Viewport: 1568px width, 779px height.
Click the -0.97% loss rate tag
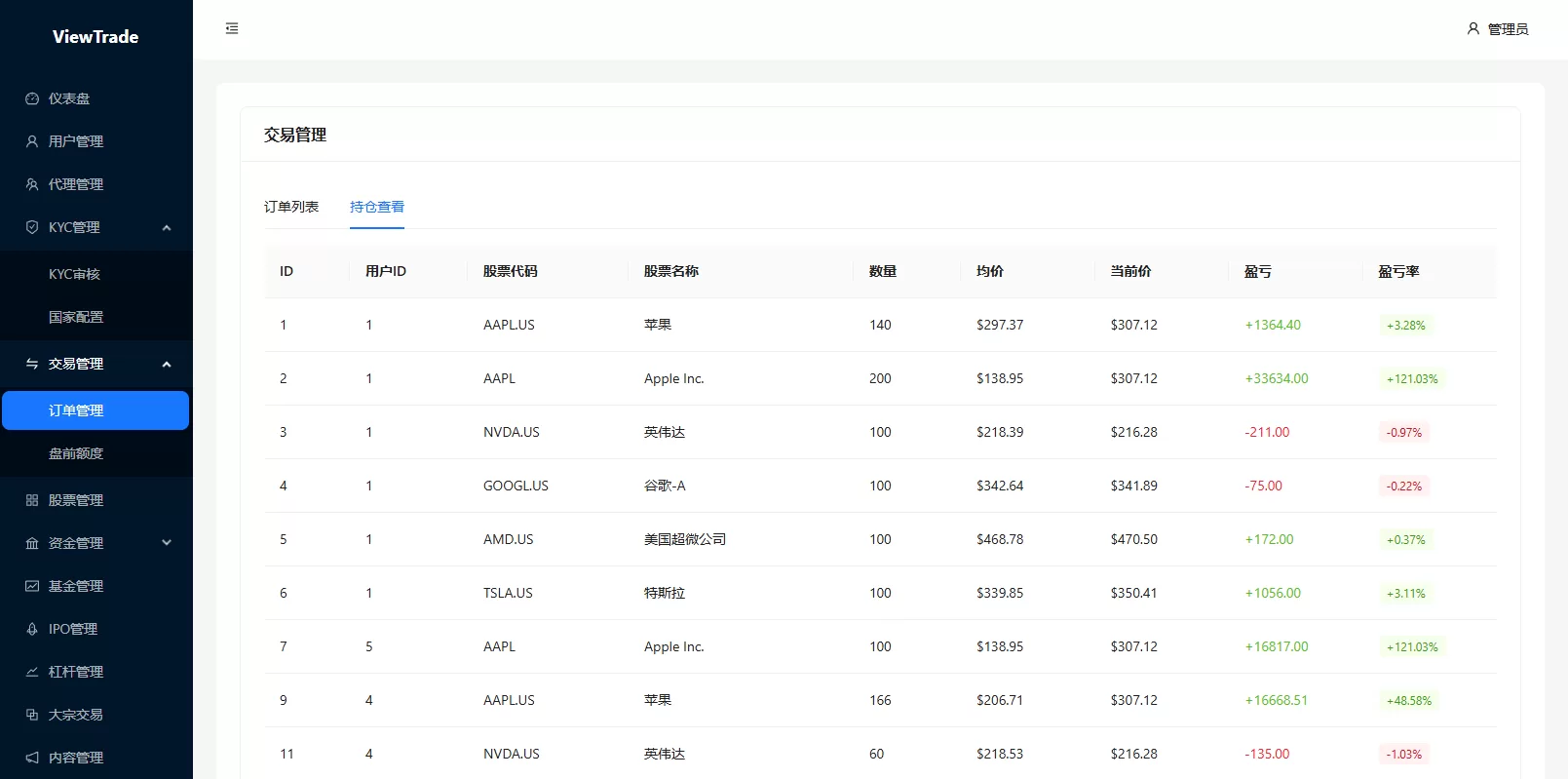[1404, 433]
